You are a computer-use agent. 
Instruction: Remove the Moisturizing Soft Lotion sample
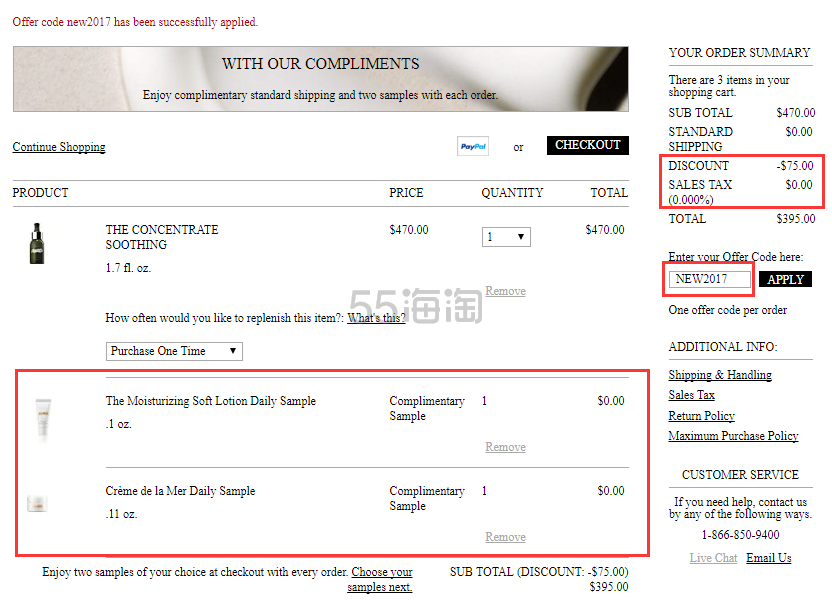point(505,447)
